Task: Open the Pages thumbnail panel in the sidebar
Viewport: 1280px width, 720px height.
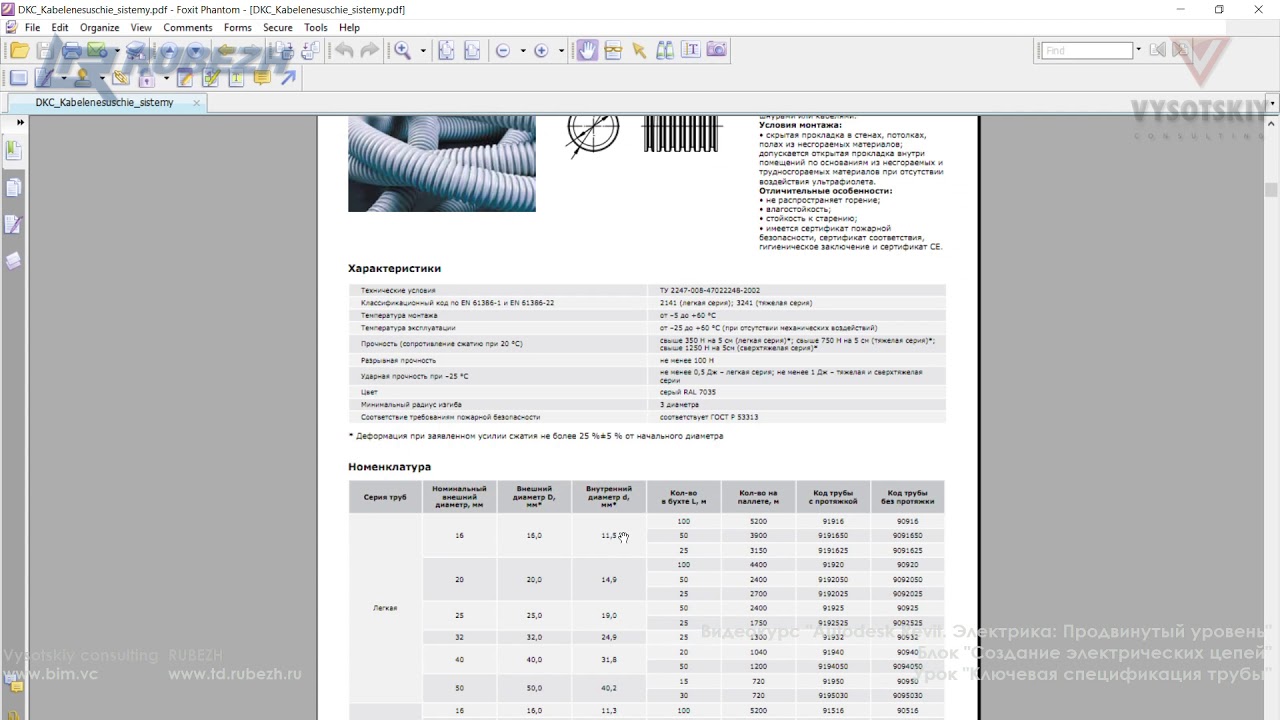Action: point(14,188)
